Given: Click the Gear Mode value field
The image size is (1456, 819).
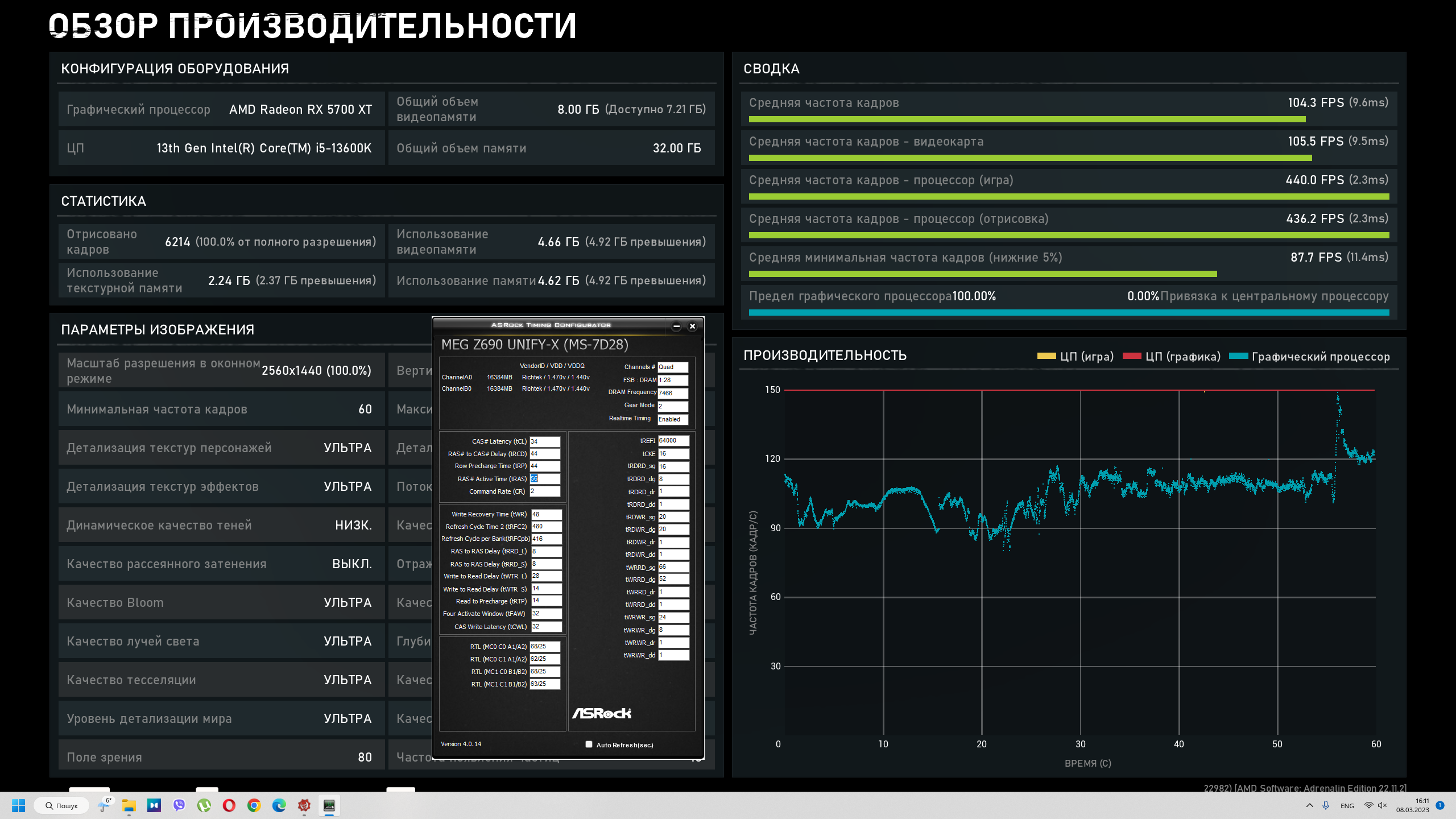Looking at the screenshot, I should [673, 406].
